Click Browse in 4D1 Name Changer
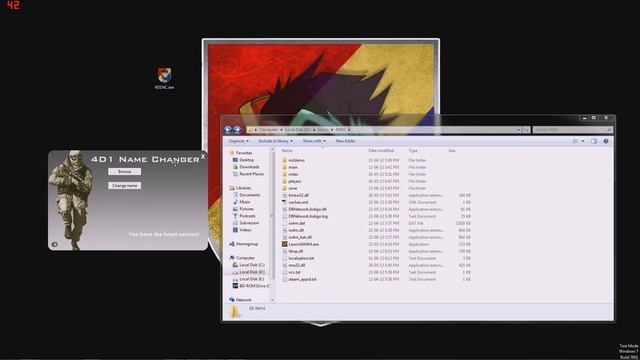 (124, 171)
